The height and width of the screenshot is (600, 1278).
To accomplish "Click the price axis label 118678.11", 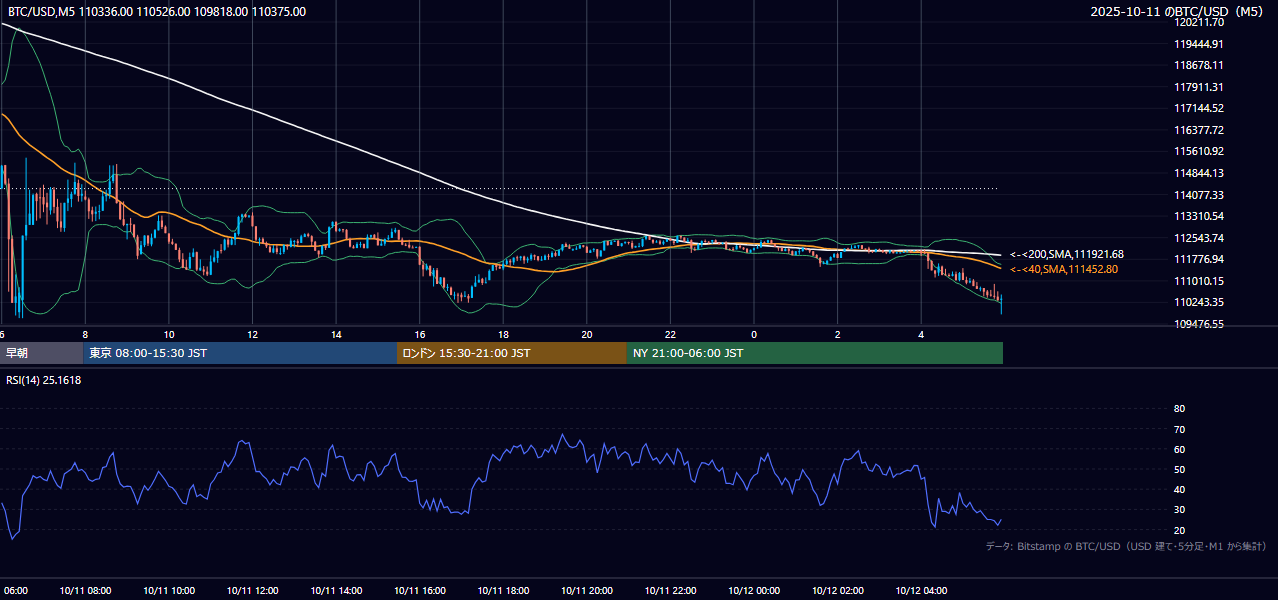I will [1198, 65].
